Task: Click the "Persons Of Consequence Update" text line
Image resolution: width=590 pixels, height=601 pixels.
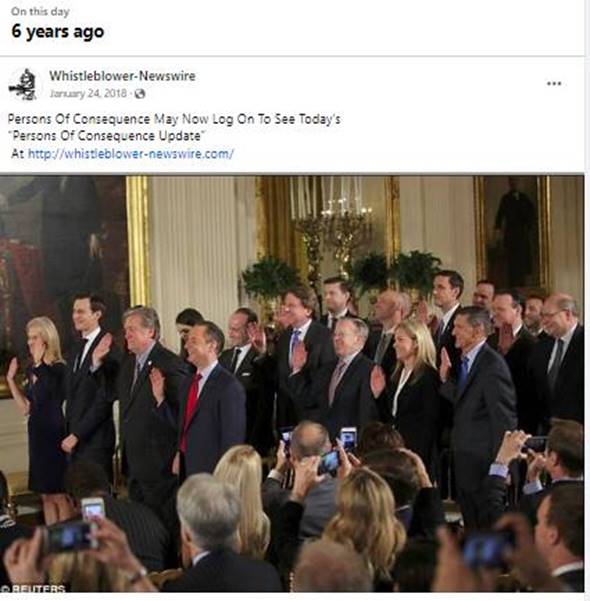Action: (107, 136)
